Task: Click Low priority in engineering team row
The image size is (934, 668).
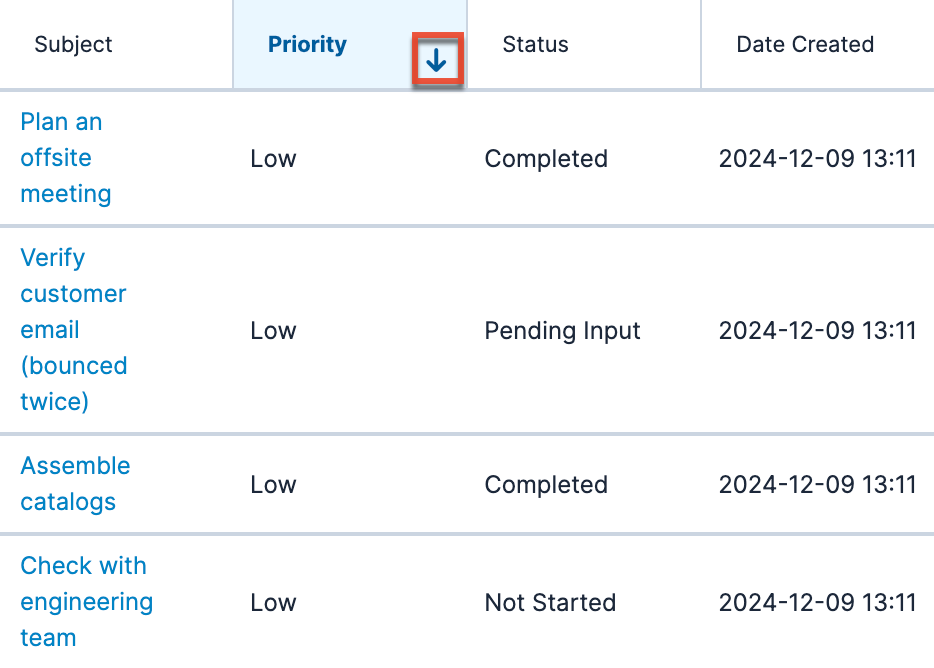Action: coord(273,603)
